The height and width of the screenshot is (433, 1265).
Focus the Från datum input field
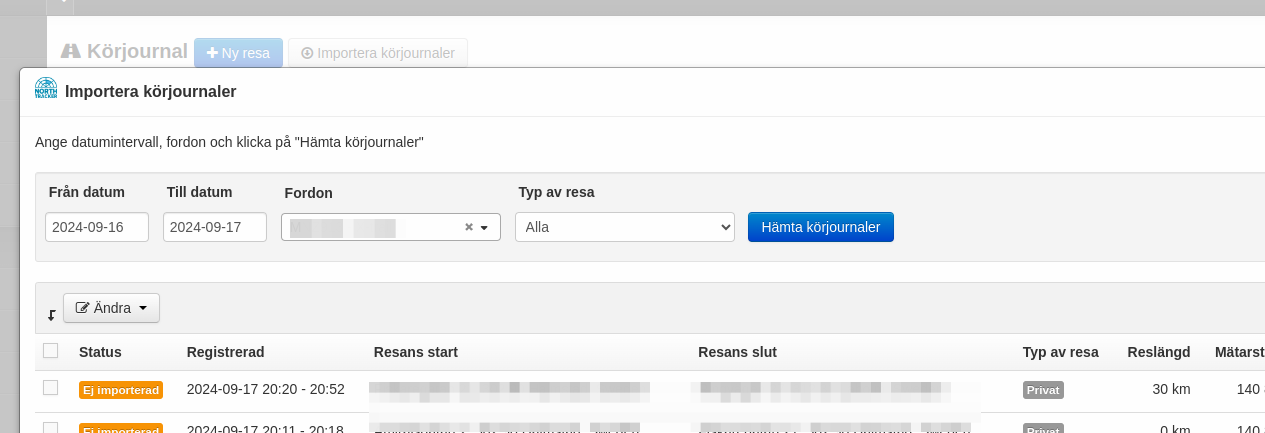click(96, 227)
